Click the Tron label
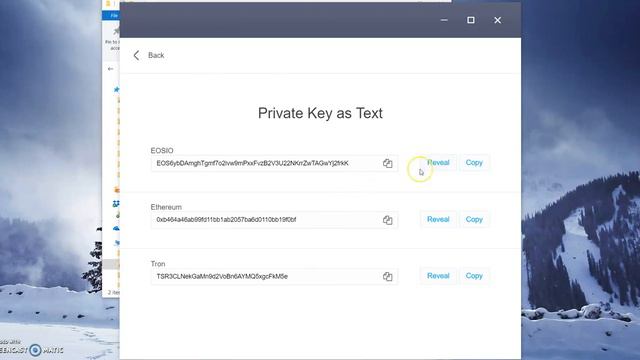 click(158, 264)
